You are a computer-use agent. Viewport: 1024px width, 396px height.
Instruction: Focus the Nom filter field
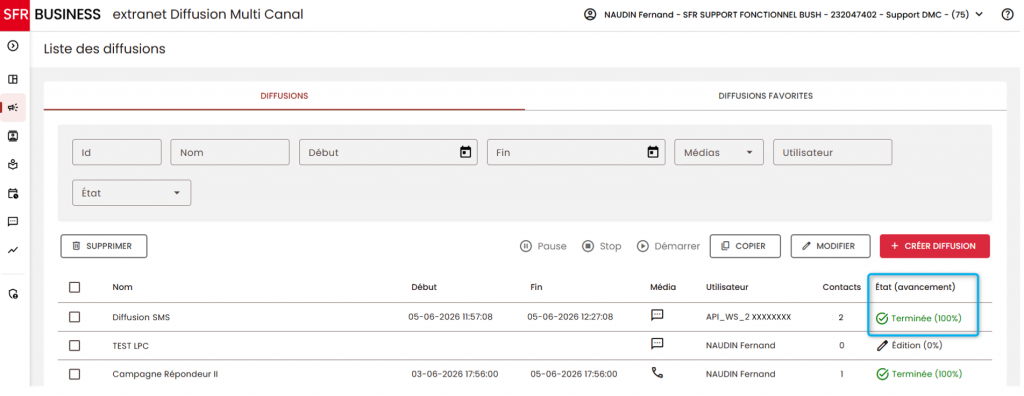pos(230,152)
